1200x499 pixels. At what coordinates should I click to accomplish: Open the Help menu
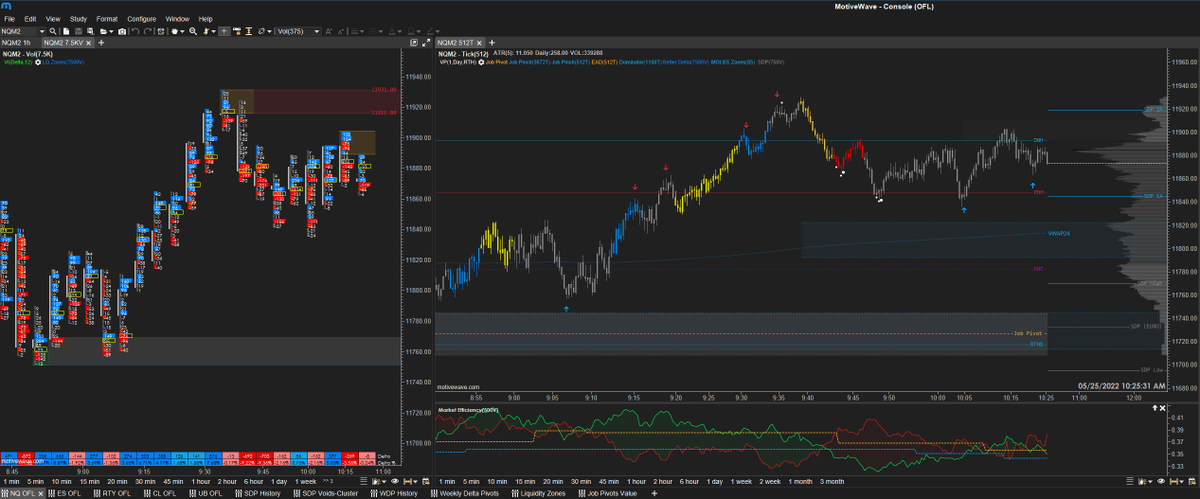[205, 18]
